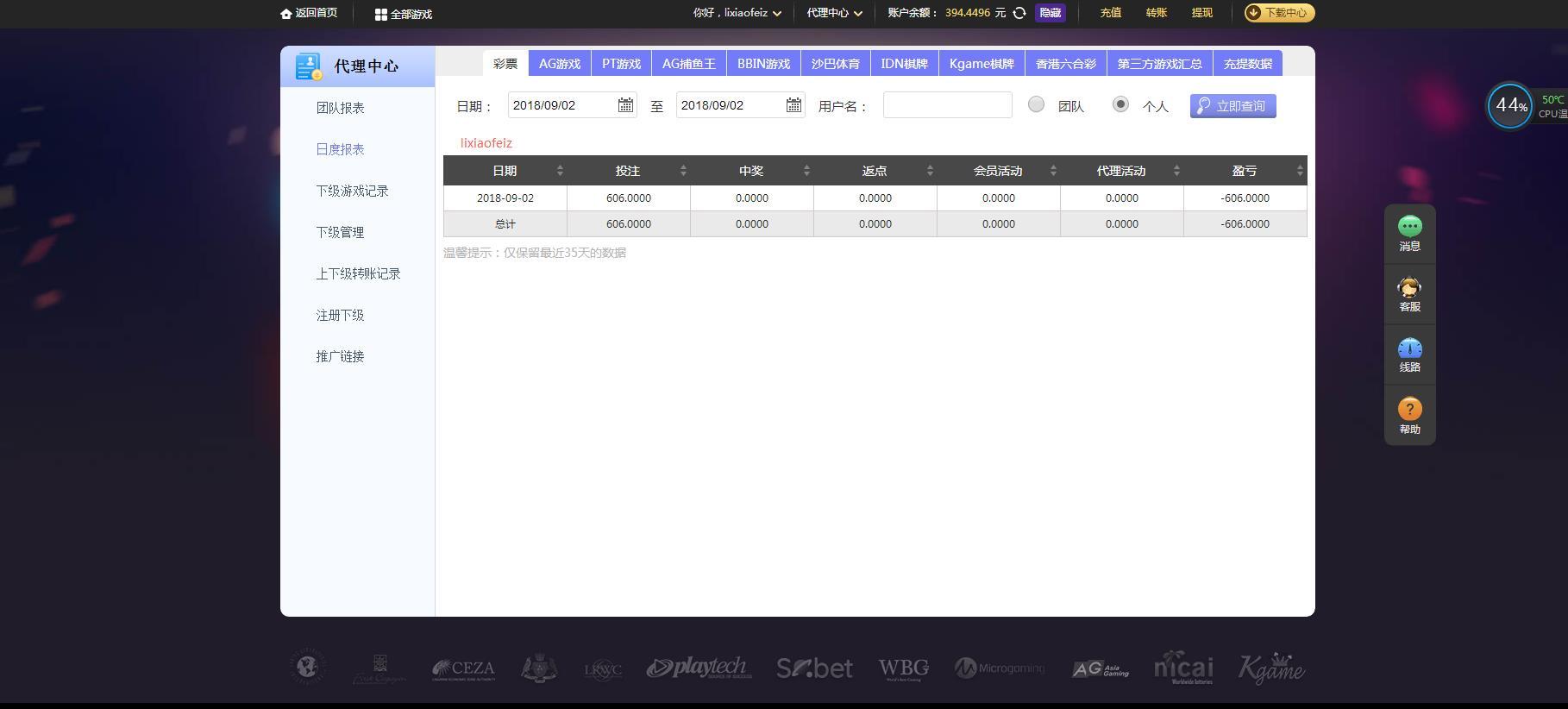Switch to the IDN棋牌 tab
The width and height of the screenshot is (1568, 709).
pos(904,63)
